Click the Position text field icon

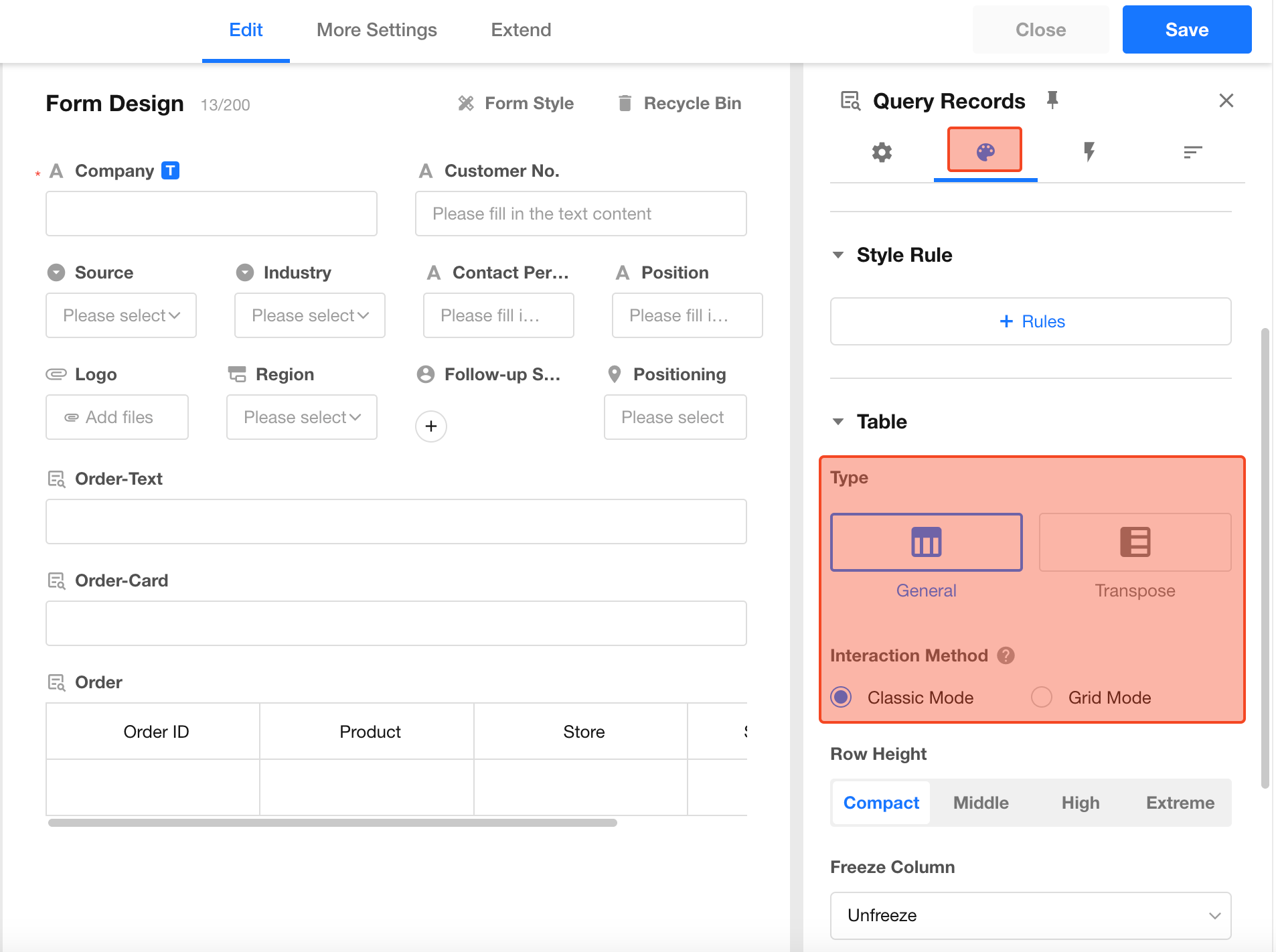point(622,273)
